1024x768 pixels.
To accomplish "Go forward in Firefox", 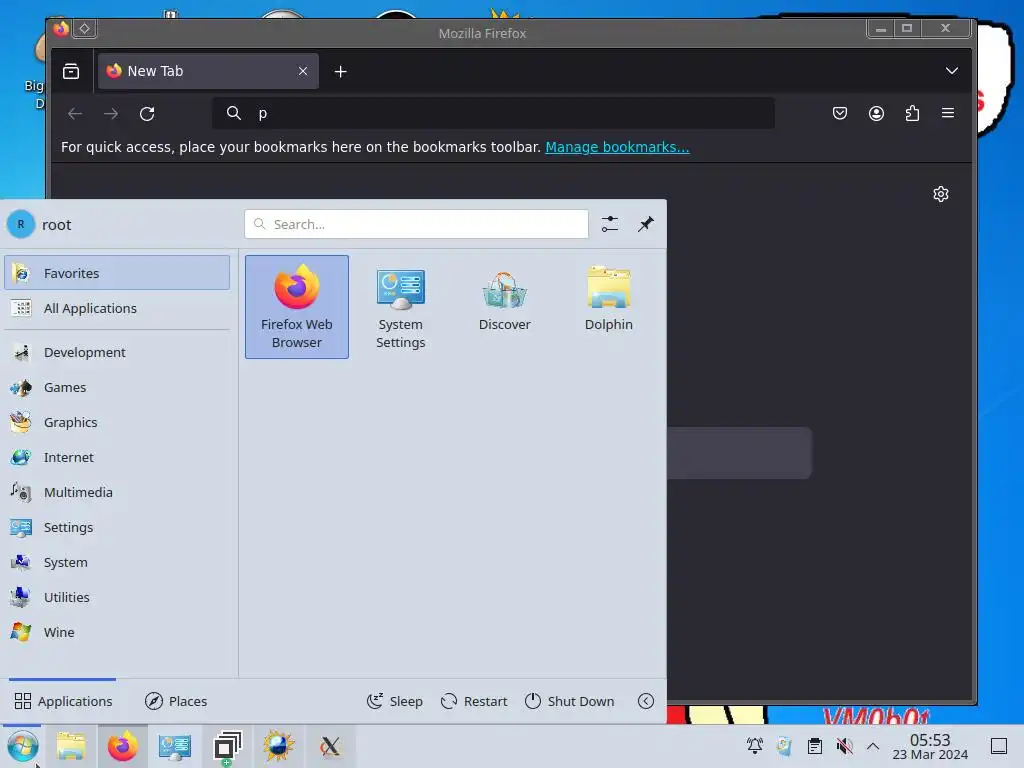I will (111, 114).
